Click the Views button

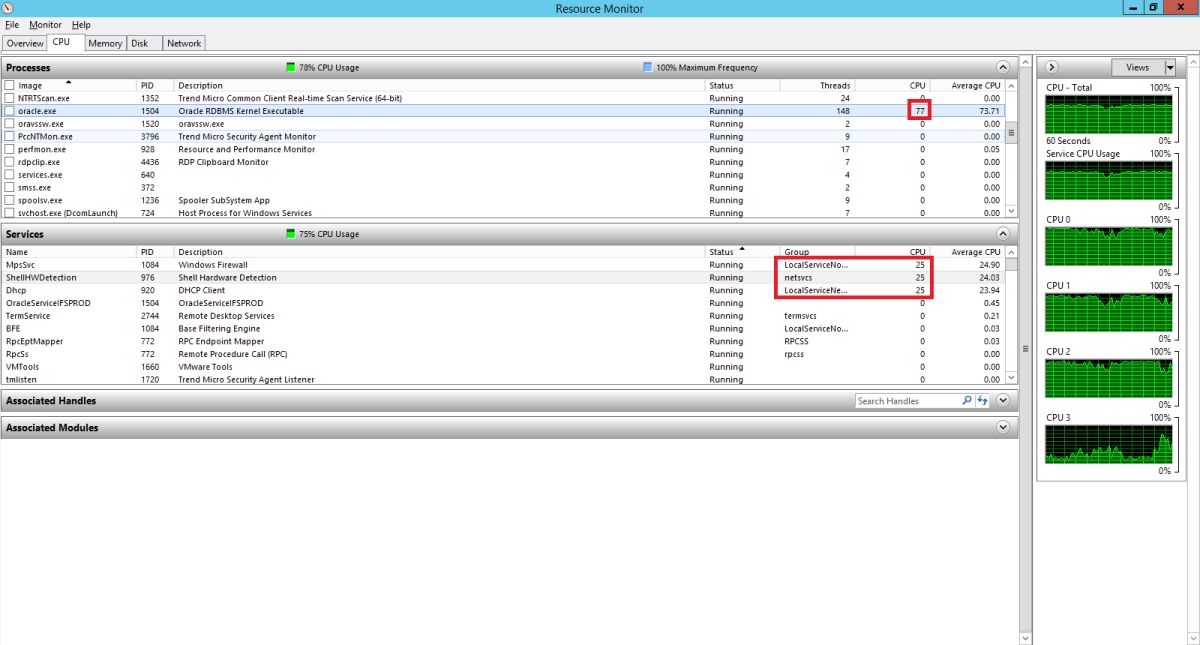(1137, 67)
